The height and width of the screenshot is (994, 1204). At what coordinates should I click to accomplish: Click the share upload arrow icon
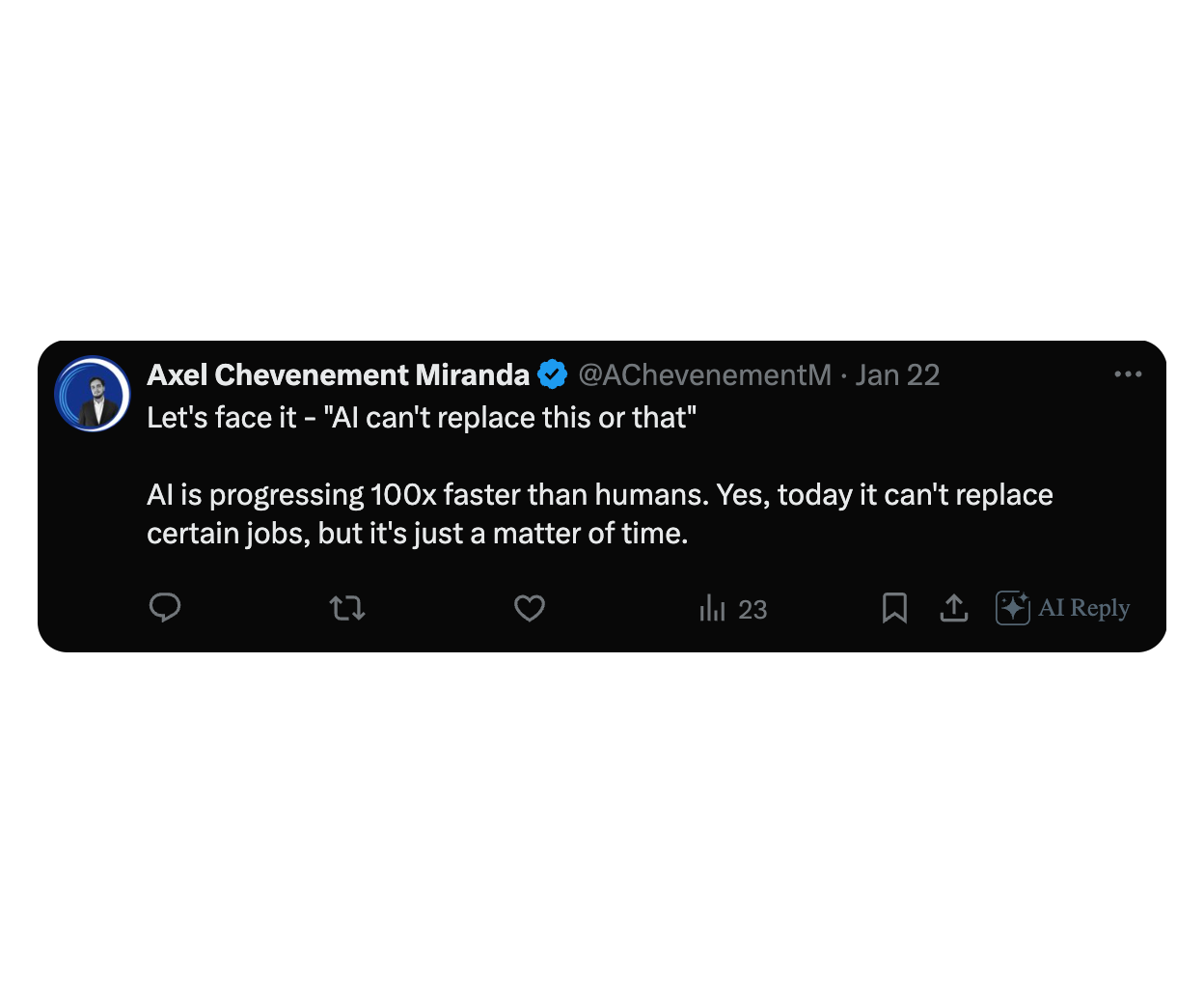point(954,608)
